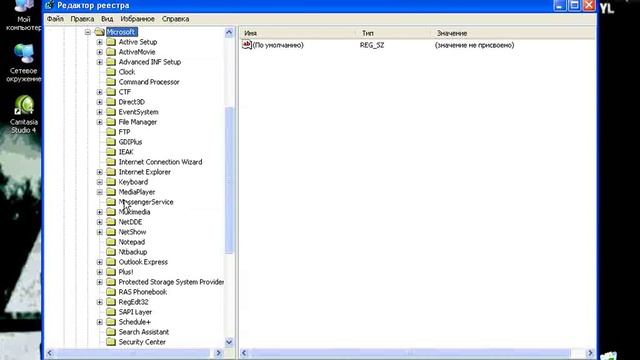This screenshot has width=640, height=360.
Task: Expand the EventSystem key
Action: (x=100, y=112)
